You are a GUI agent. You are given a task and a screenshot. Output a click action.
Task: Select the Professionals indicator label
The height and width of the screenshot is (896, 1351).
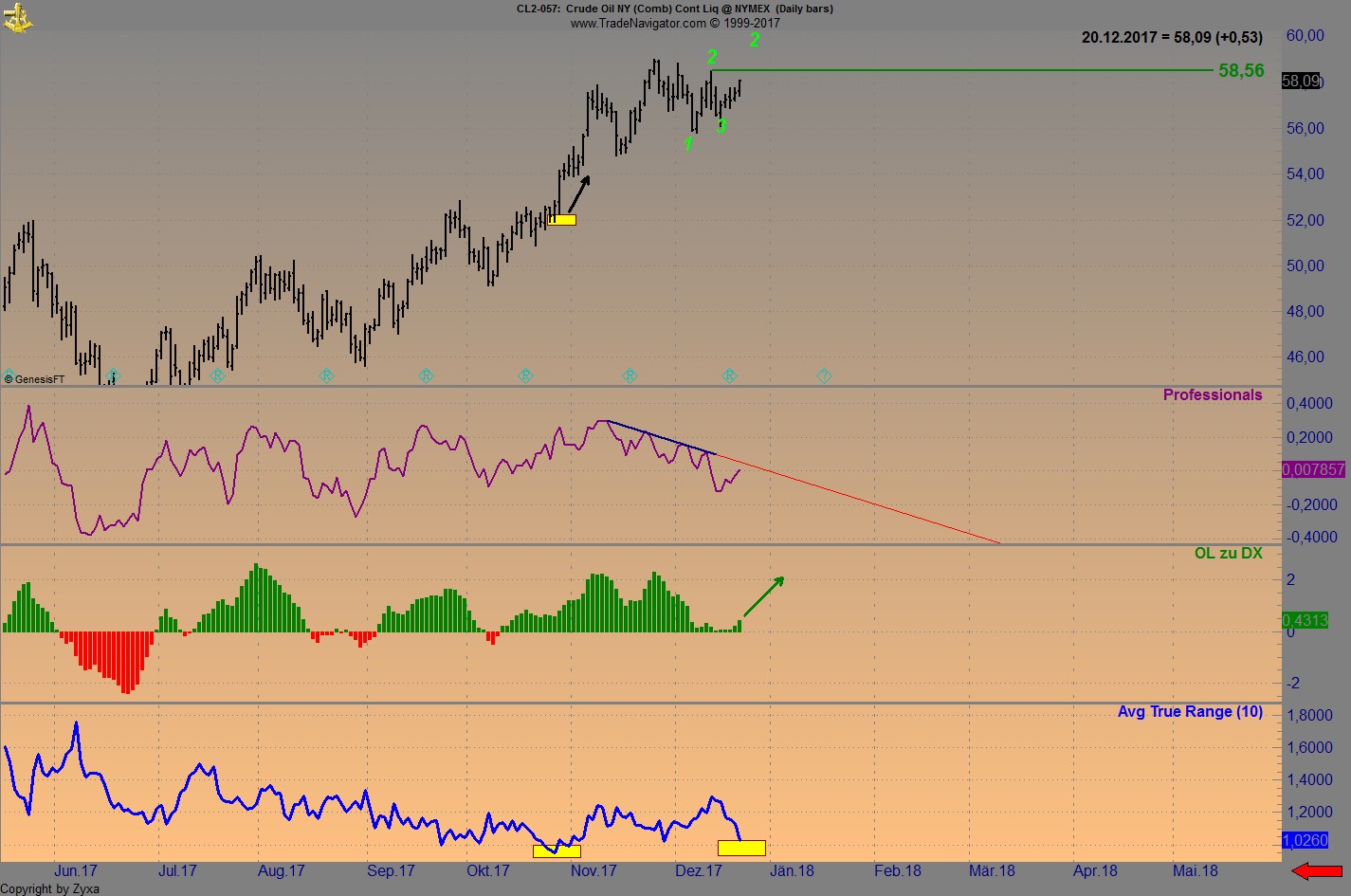(1213, 395)
